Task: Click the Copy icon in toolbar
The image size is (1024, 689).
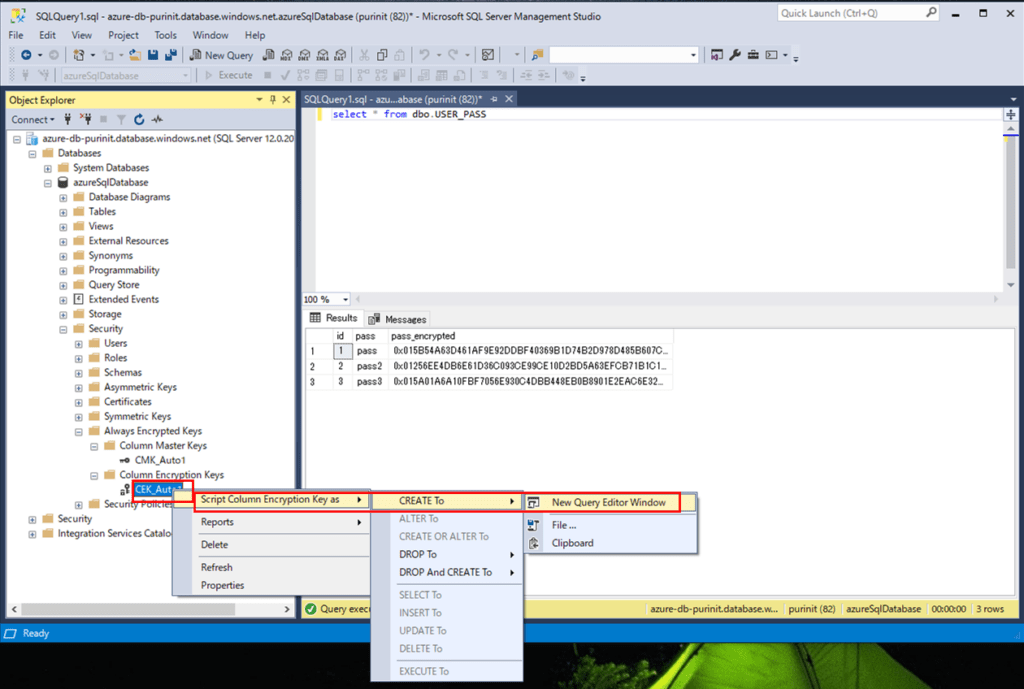Action: coord(382,56)
